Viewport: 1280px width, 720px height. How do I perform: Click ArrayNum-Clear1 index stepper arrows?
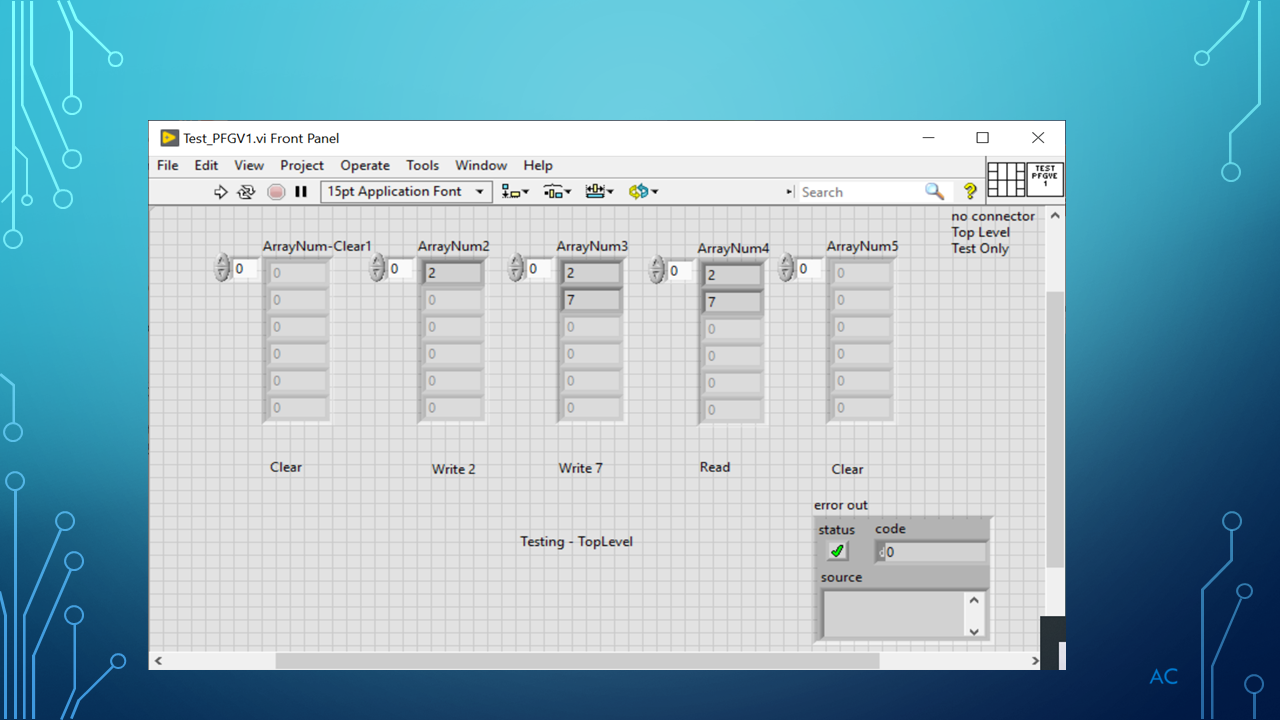222,268
